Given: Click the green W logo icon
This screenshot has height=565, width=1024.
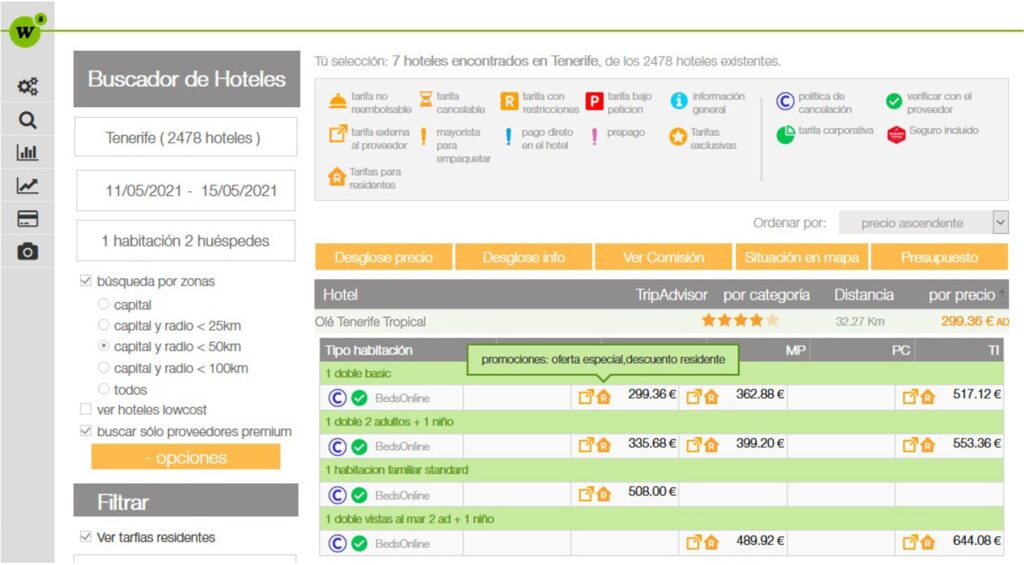Looking at the screenshot, I should 25,30.
